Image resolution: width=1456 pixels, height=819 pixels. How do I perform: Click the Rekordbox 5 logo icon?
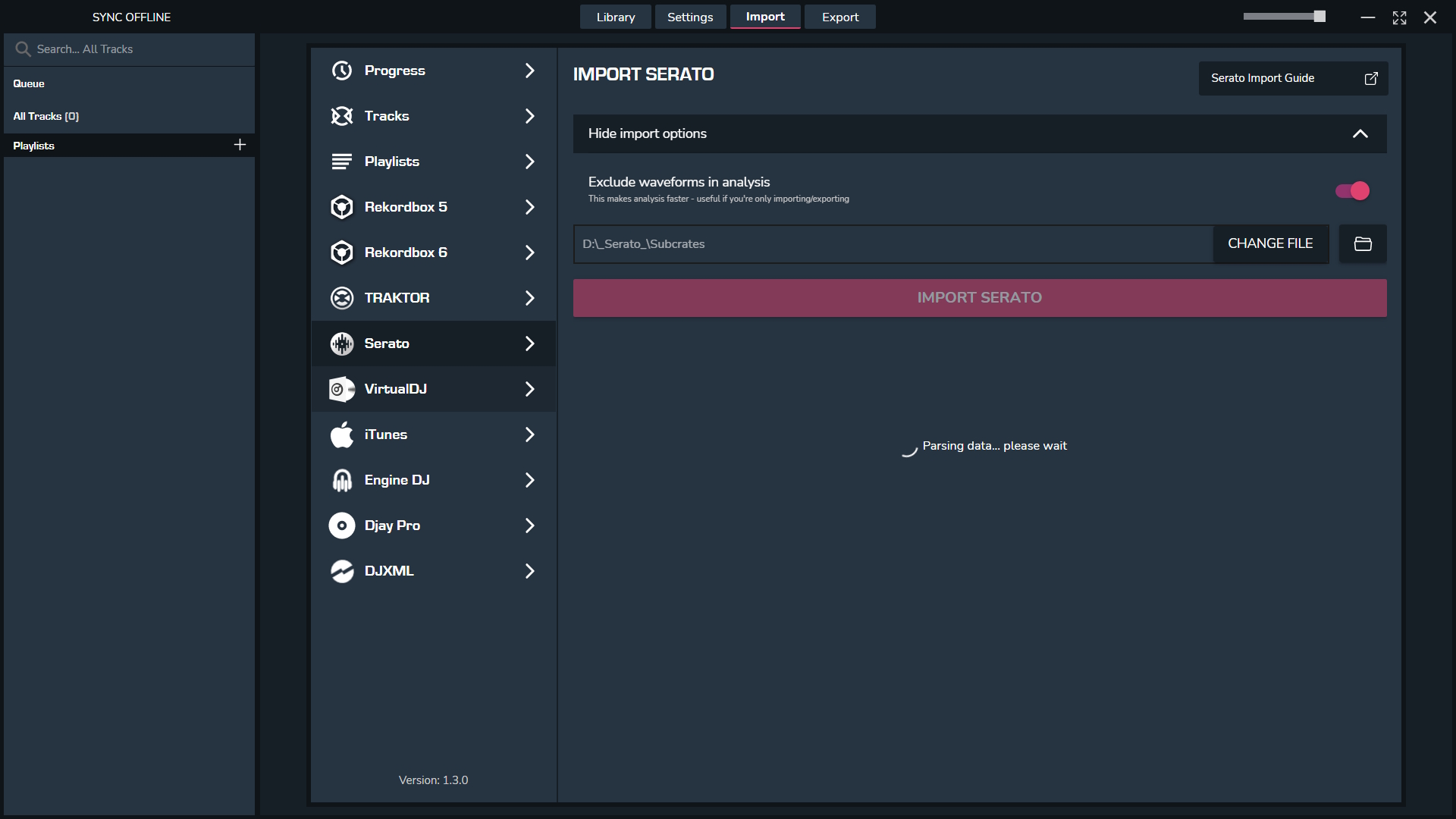pos(342,207)
